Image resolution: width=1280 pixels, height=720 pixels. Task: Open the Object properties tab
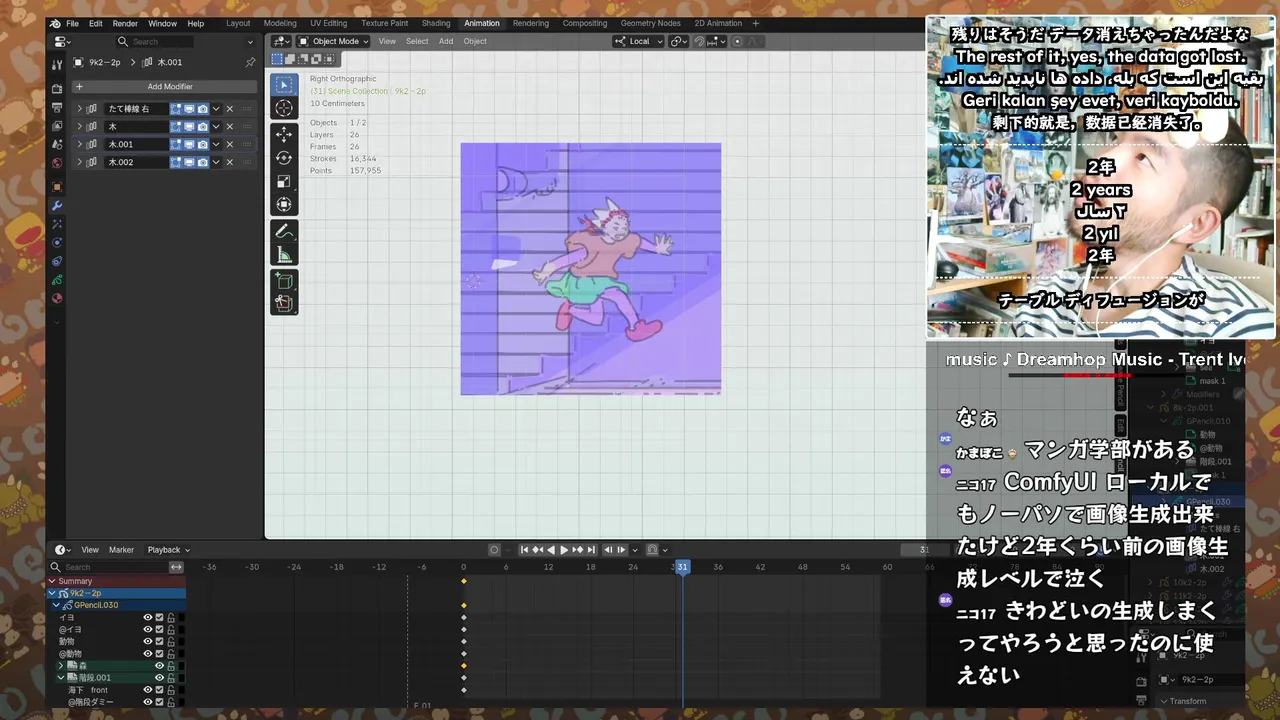(57, 187)
